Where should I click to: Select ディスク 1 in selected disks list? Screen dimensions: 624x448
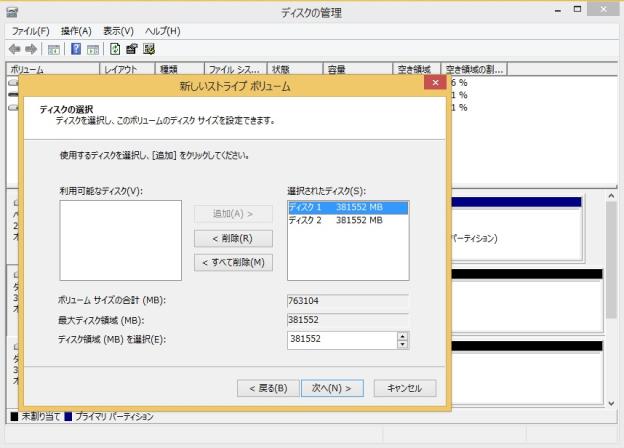pos(348,207)
